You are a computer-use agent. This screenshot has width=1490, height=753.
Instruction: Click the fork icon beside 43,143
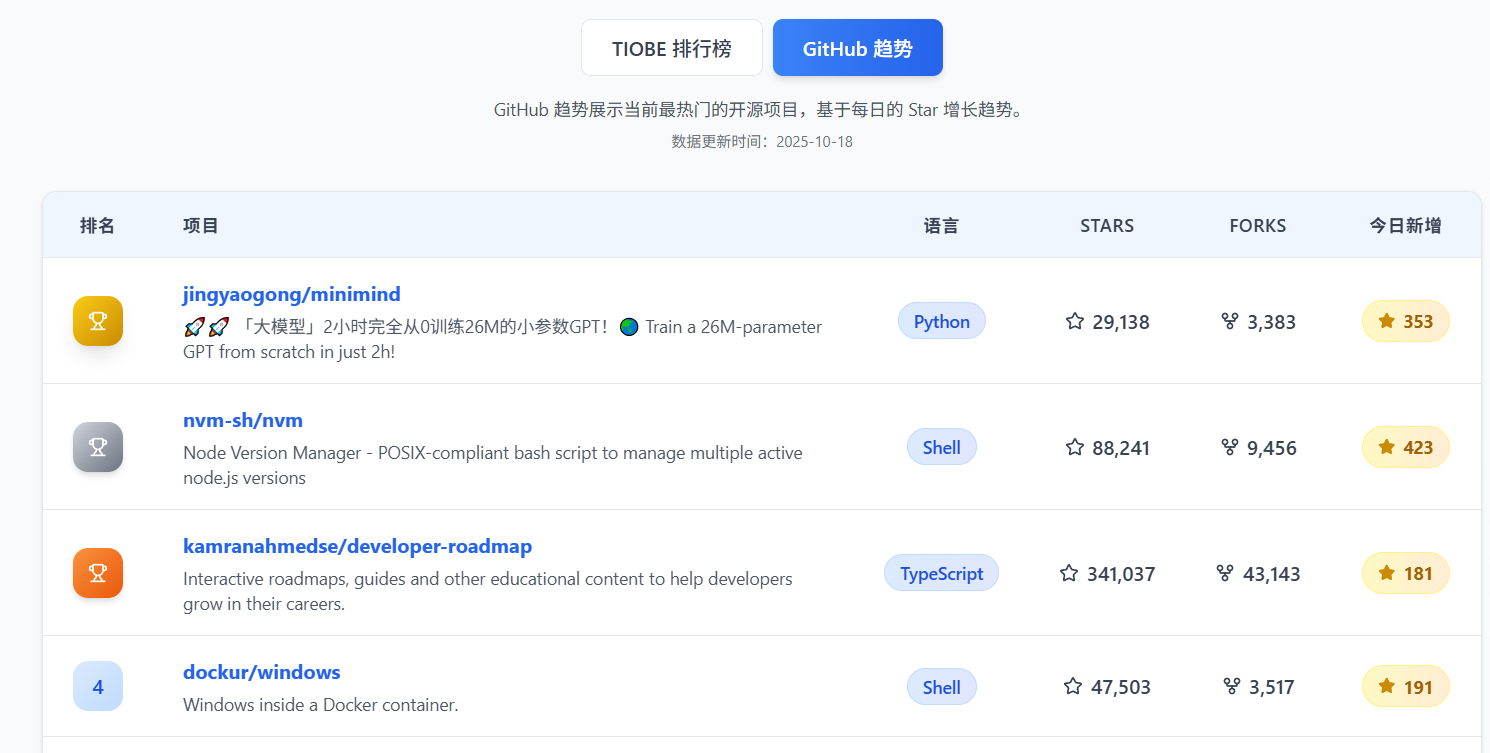(1225, 573)
